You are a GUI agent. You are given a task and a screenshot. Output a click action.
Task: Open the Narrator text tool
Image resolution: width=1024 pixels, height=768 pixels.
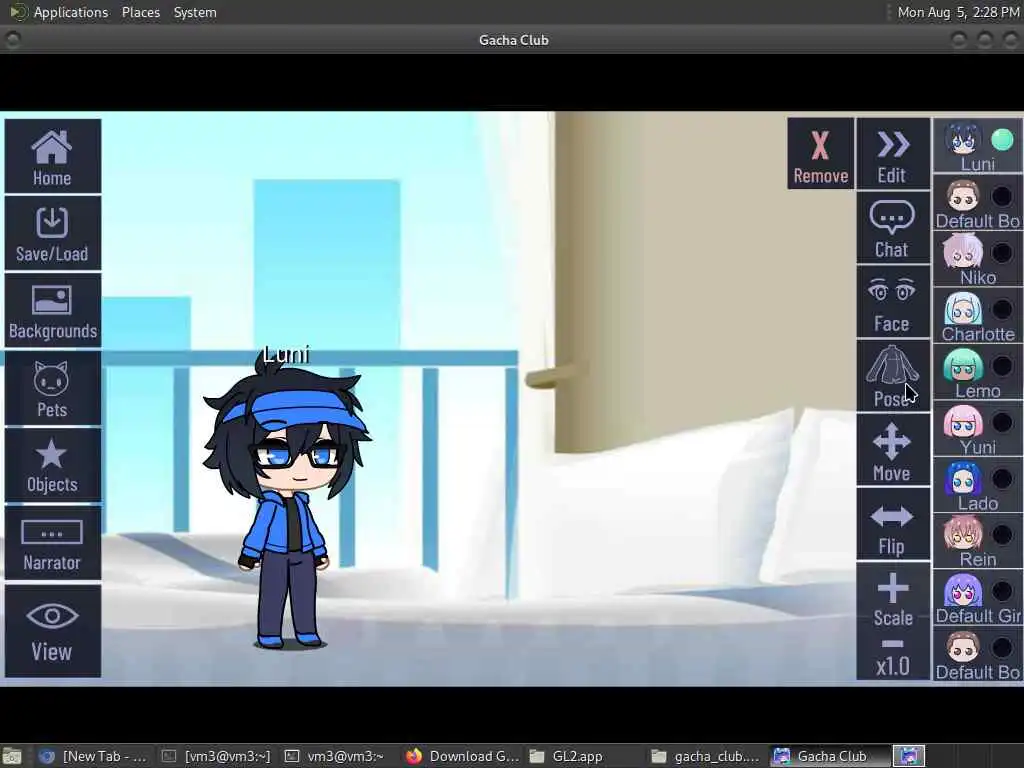tap(53, 543)
